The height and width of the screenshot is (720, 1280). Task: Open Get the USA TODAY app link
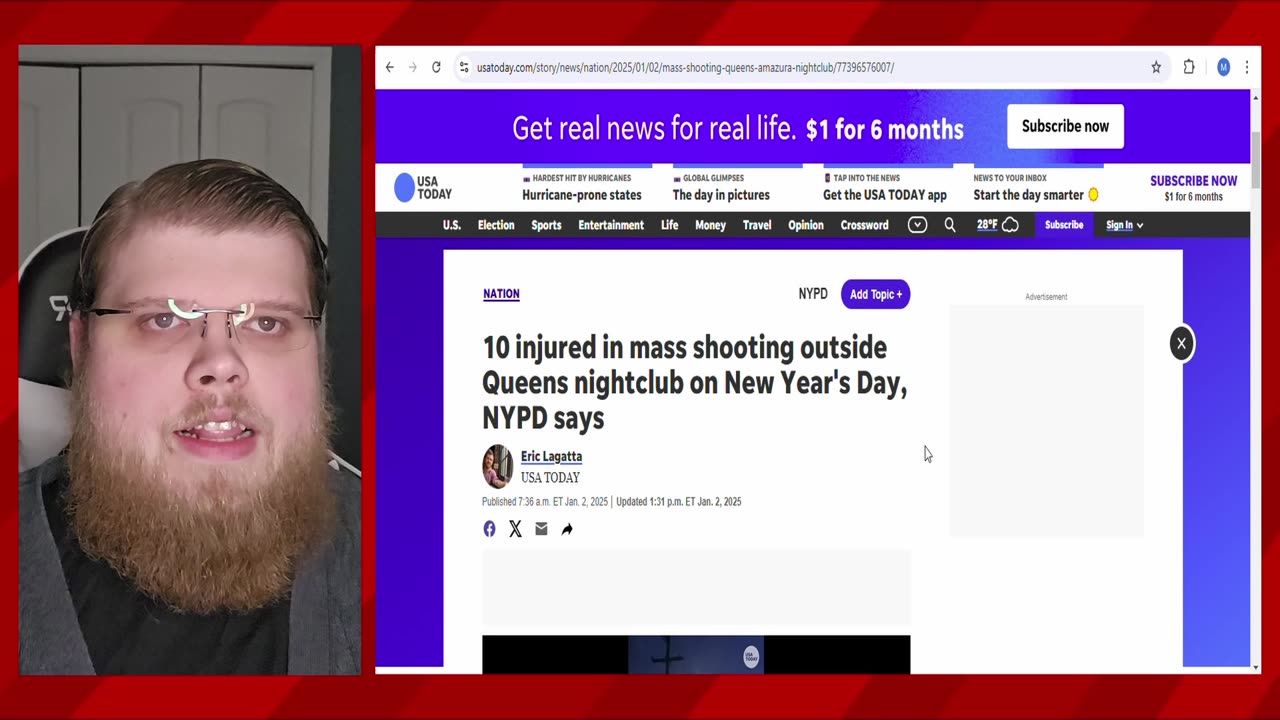(885, 195)
